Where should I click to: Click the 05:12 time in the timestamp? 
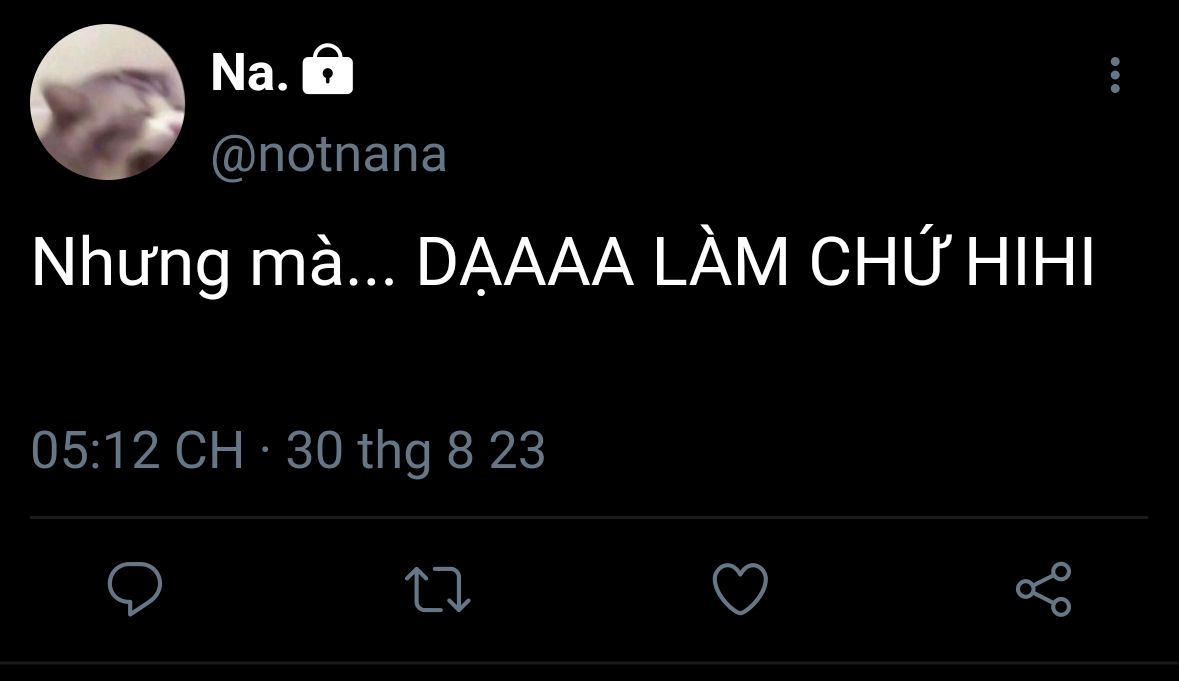95,450
